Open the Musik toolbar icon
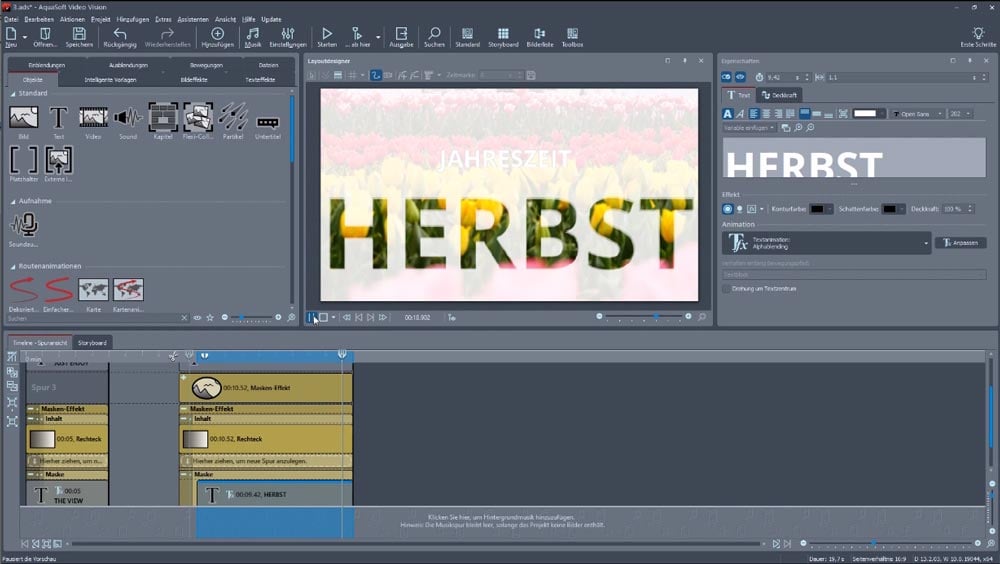Screen dimensions: 1000x564 (x=253, y=37)
